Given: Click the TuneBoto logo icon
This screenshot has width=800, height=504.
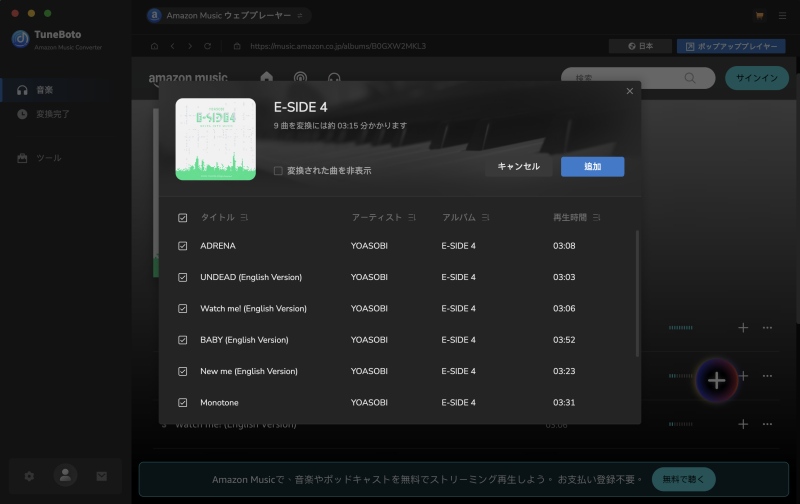Looking at the screenshot, I should click(20, 39).
